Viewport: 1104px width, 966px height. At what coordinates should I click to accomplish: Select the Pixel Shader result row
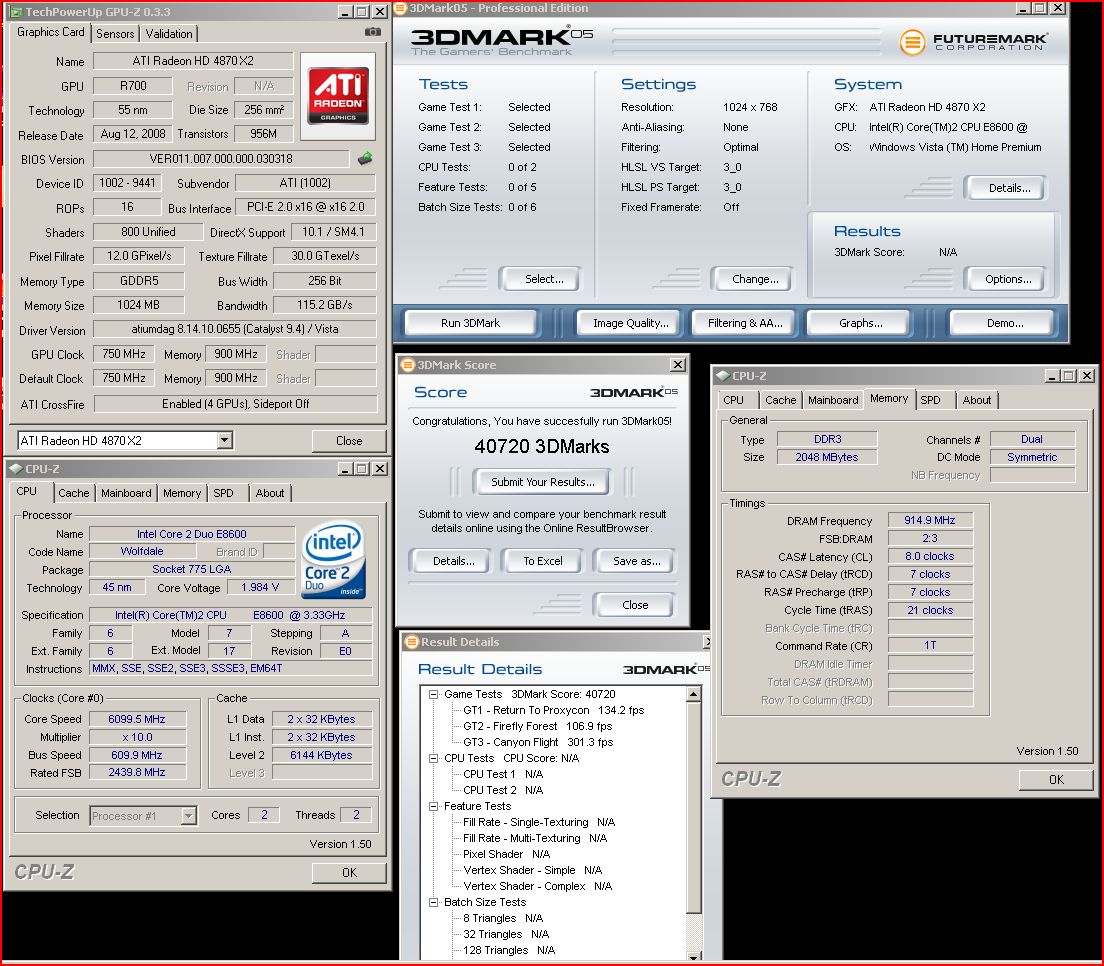coord(506,854)
